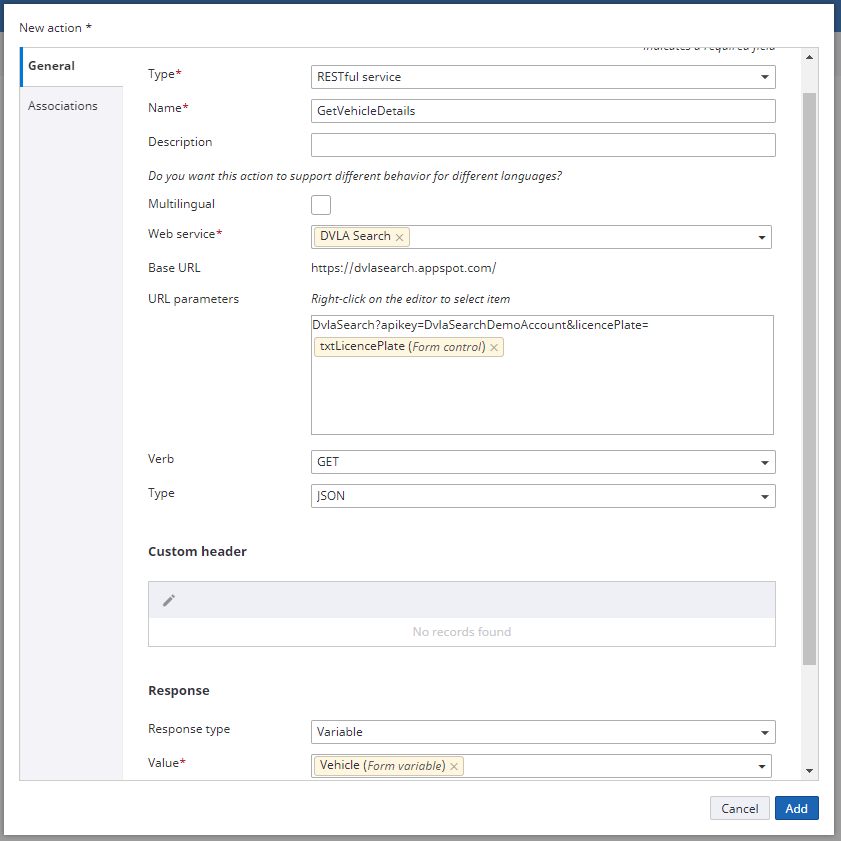Click the Cancel button

[740, 808]
